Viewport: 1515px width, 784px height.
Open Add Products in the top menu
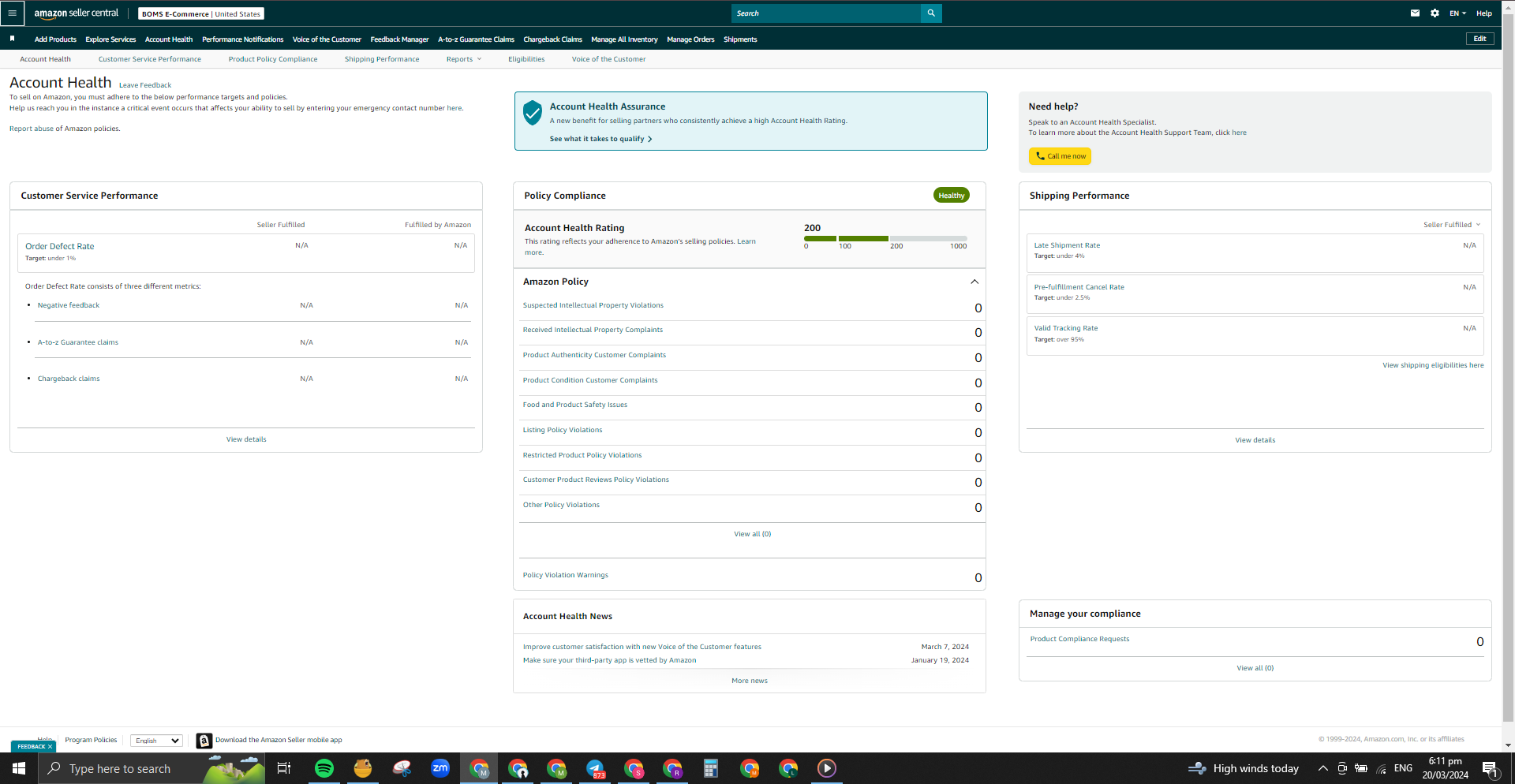tap(55, 39)
